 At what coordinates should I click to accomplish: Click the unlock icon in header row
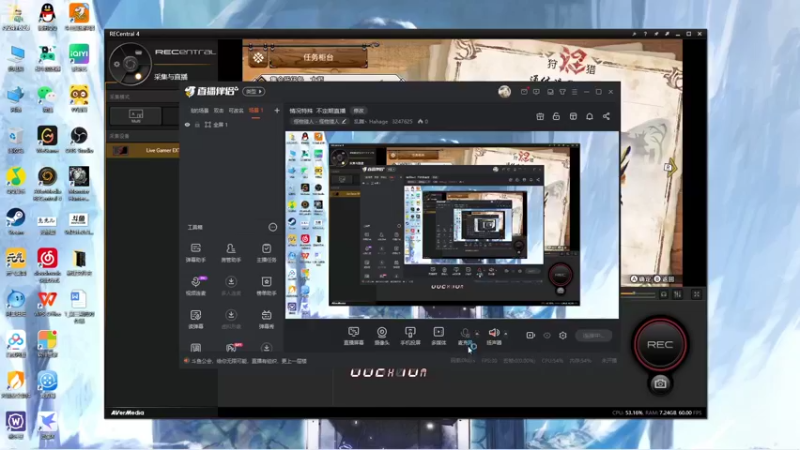[x=556, y=116]
